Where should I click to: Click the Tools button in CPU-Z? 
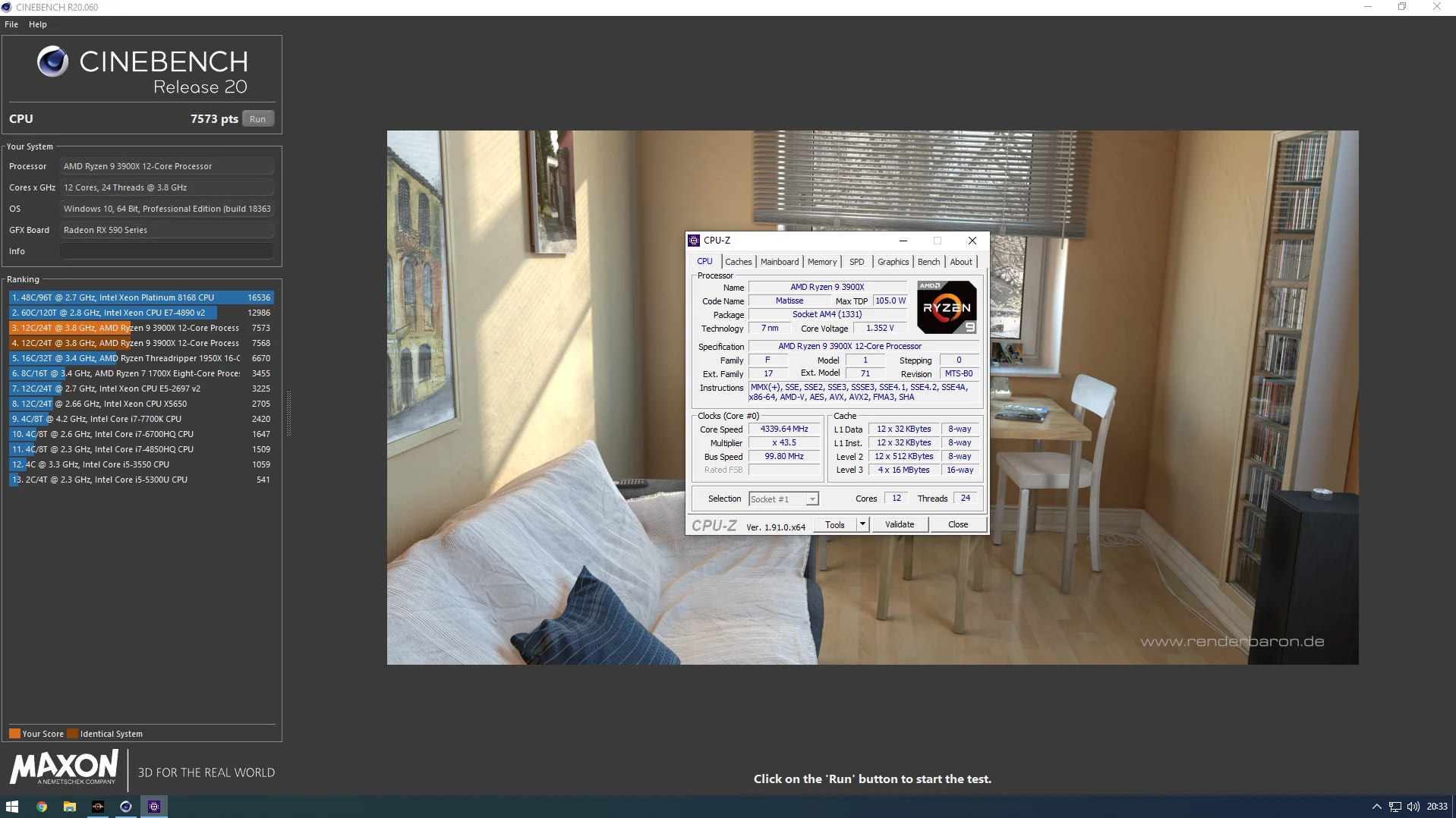(x=835, y=524)
